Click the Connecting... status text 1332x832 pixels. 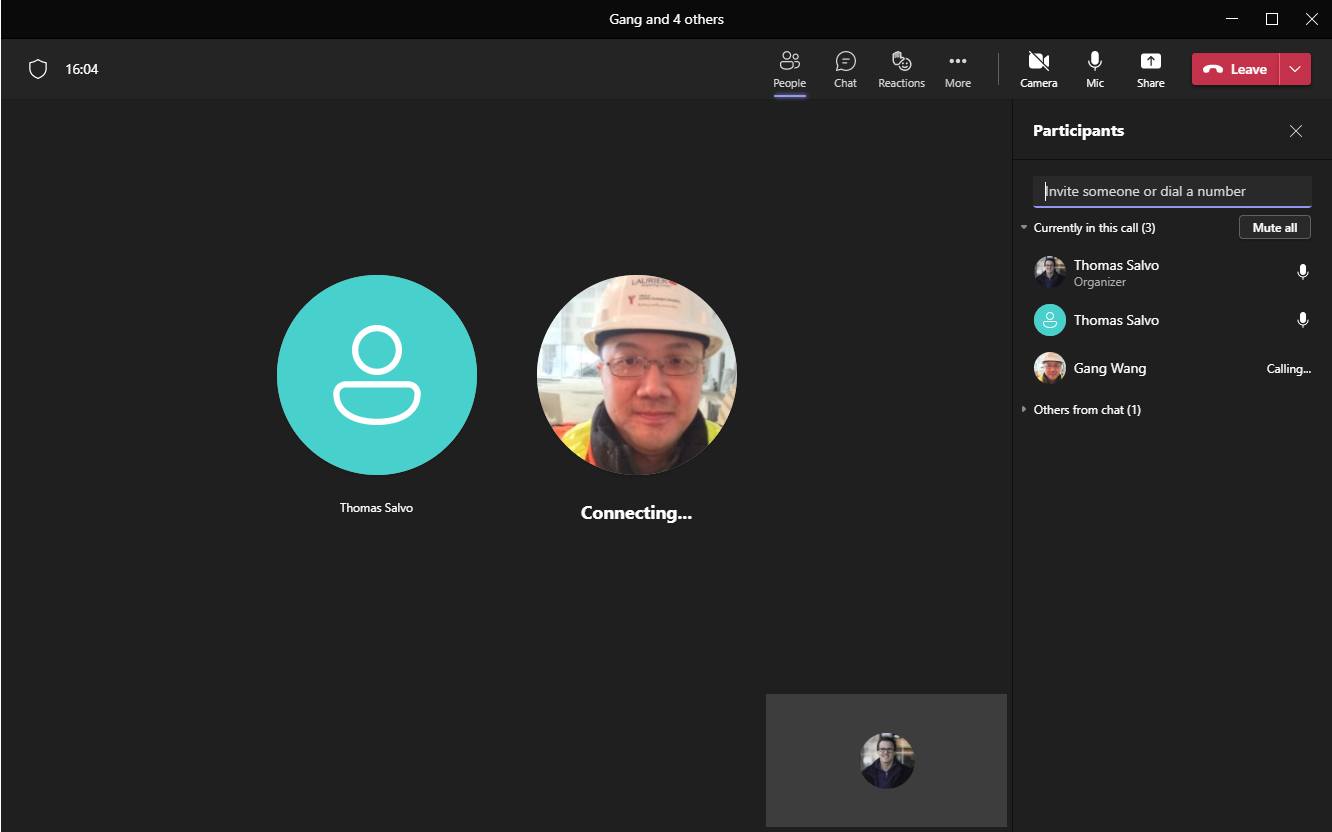point(636,513)
